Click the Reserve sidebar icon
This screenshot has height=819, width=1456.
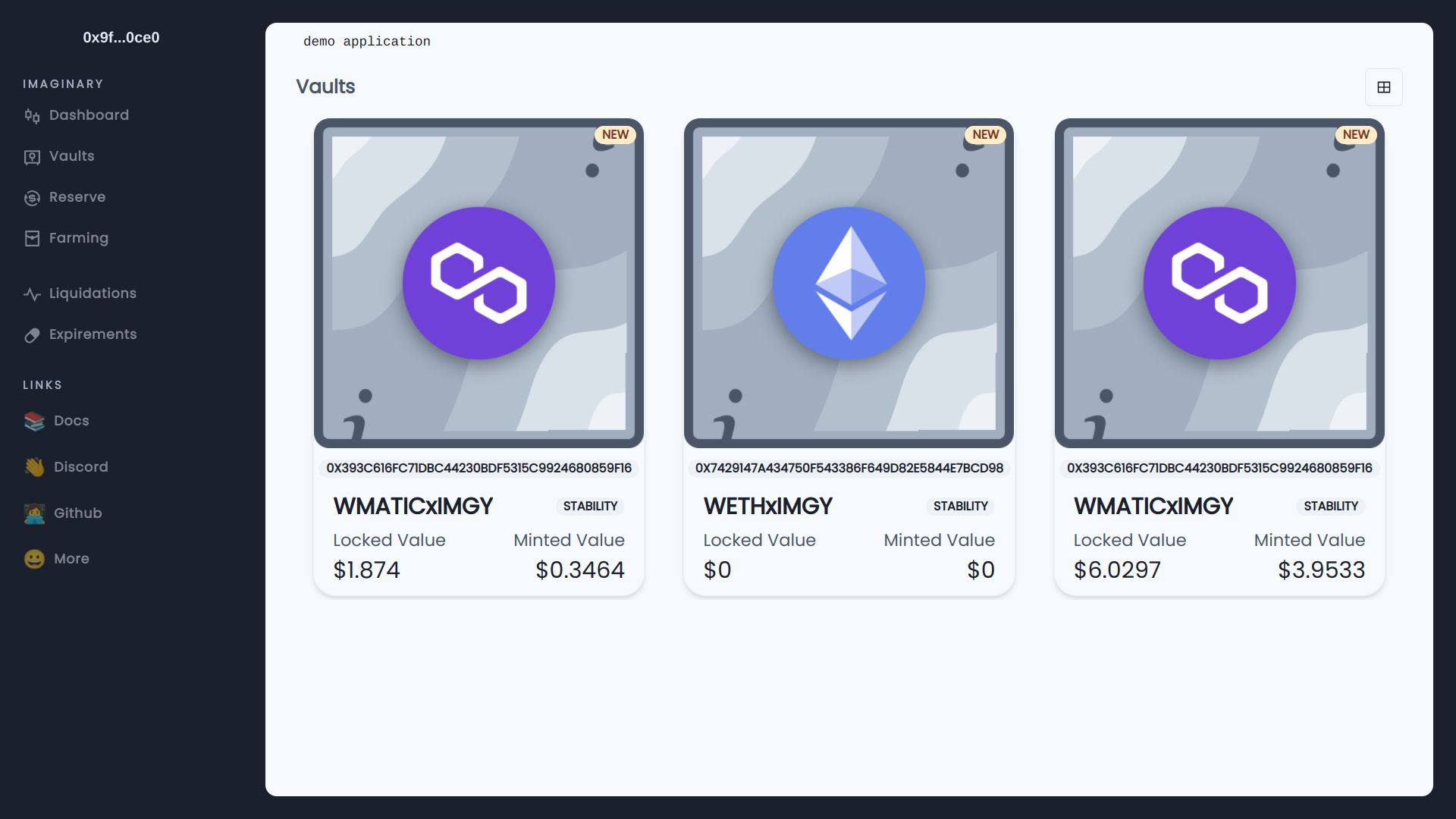tap(31, 197)
